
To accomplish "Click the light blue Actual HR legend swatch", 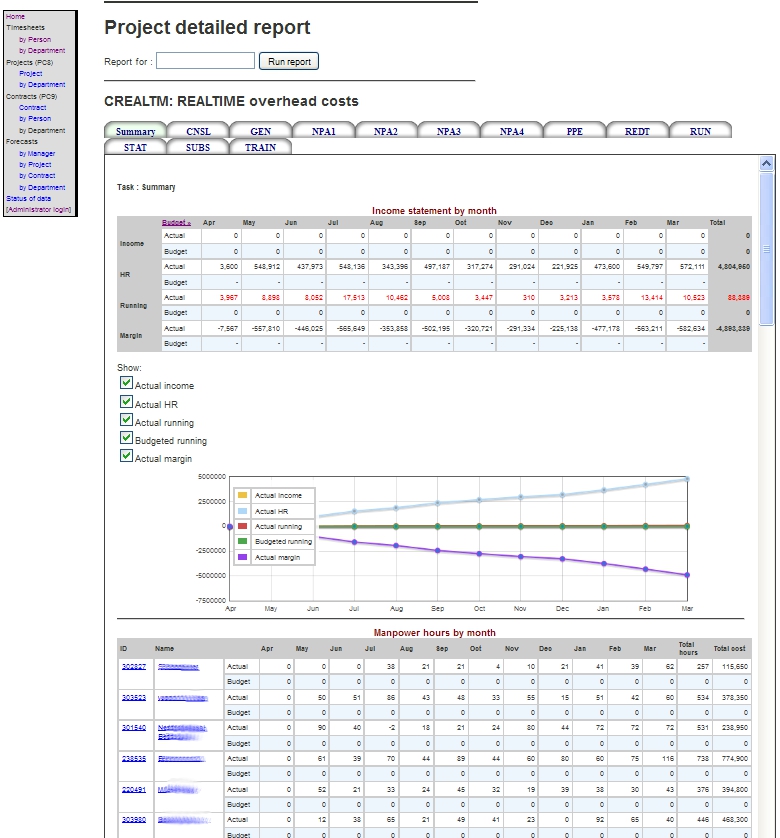I will 242,511.
